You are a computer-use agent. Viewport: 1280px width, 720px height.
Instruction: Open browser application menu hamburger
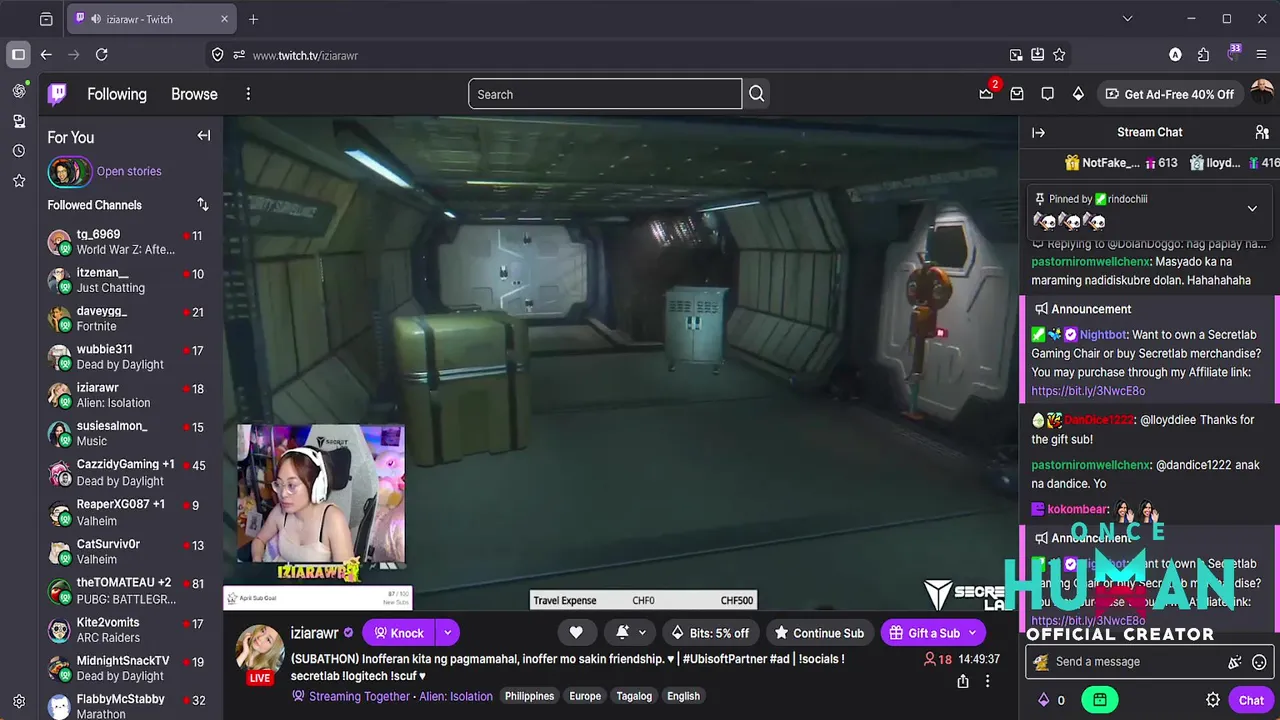[1261, 55]
